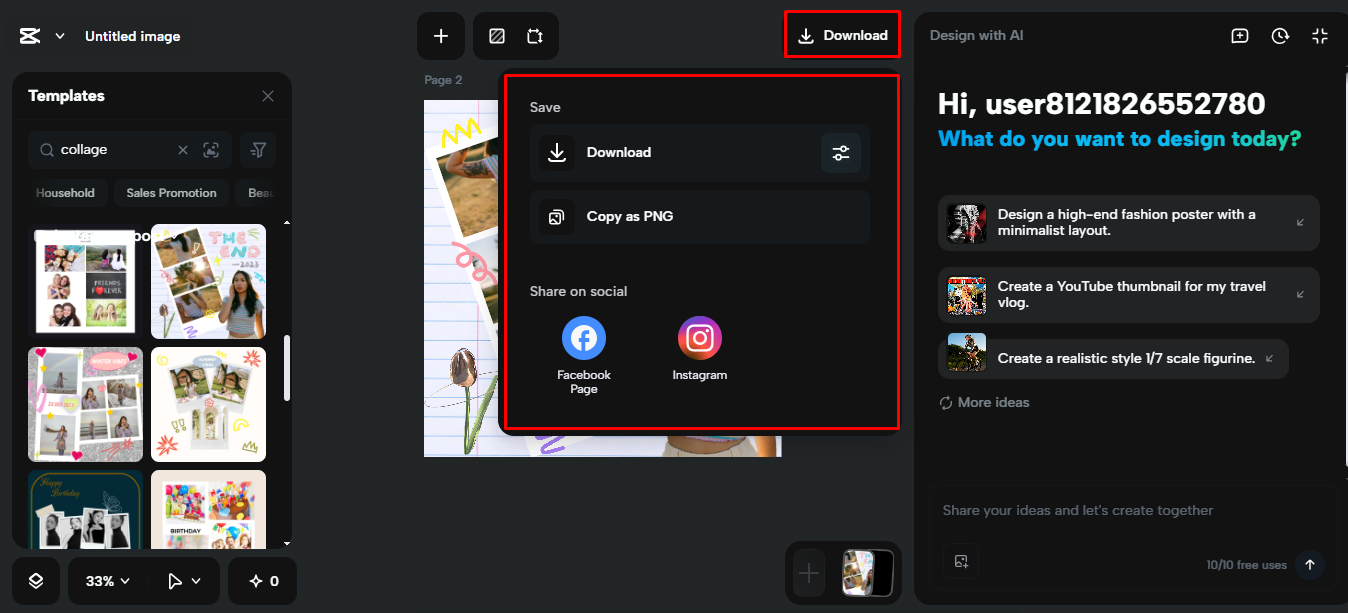Open the resize canvas tool
The image size is (1348, 613).
[536, 35]
